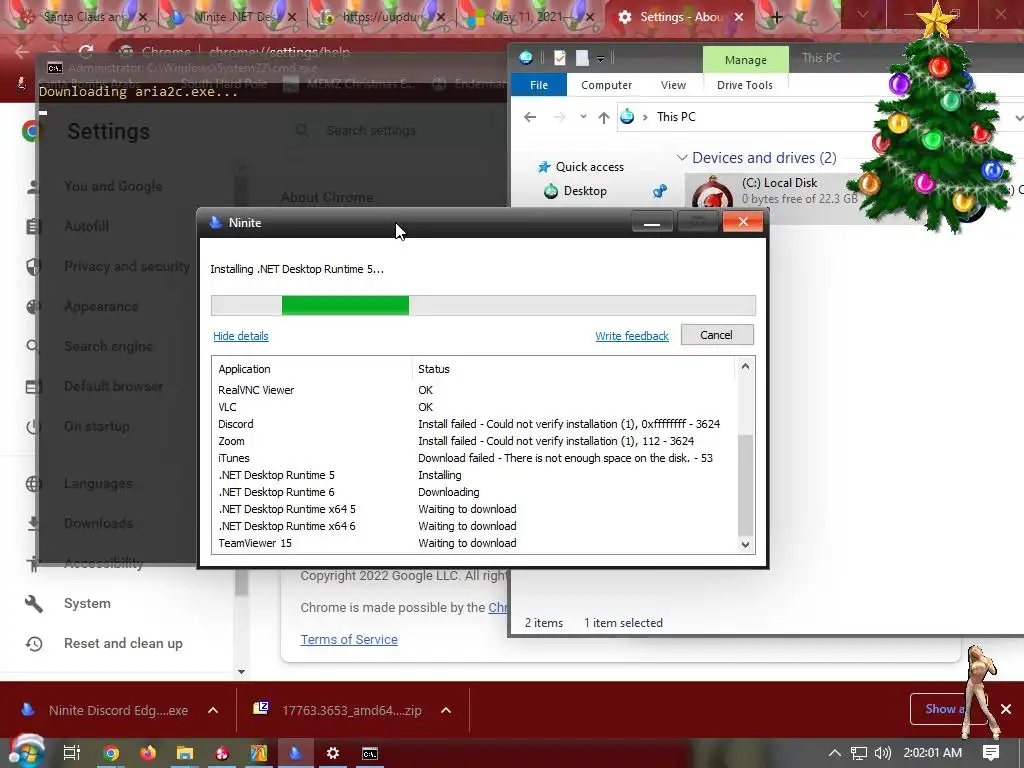Click the Ninite installation progress bar
Image resolution: width=1024 pixels, height=768 pixels.
coord(483,306)
